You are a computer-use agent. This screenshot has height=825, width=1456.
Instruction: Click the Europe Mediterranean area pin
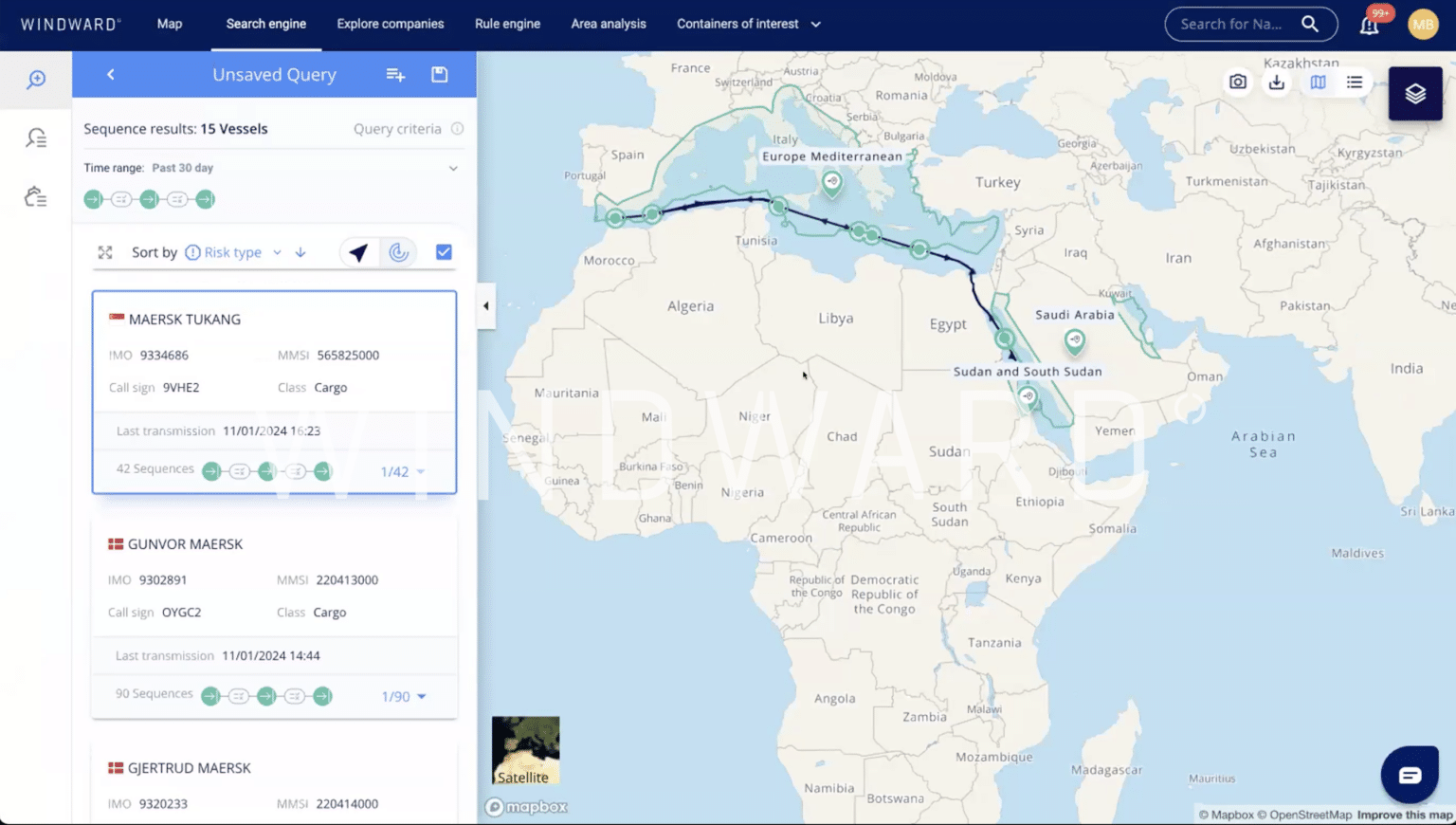[x=831, y=182]
